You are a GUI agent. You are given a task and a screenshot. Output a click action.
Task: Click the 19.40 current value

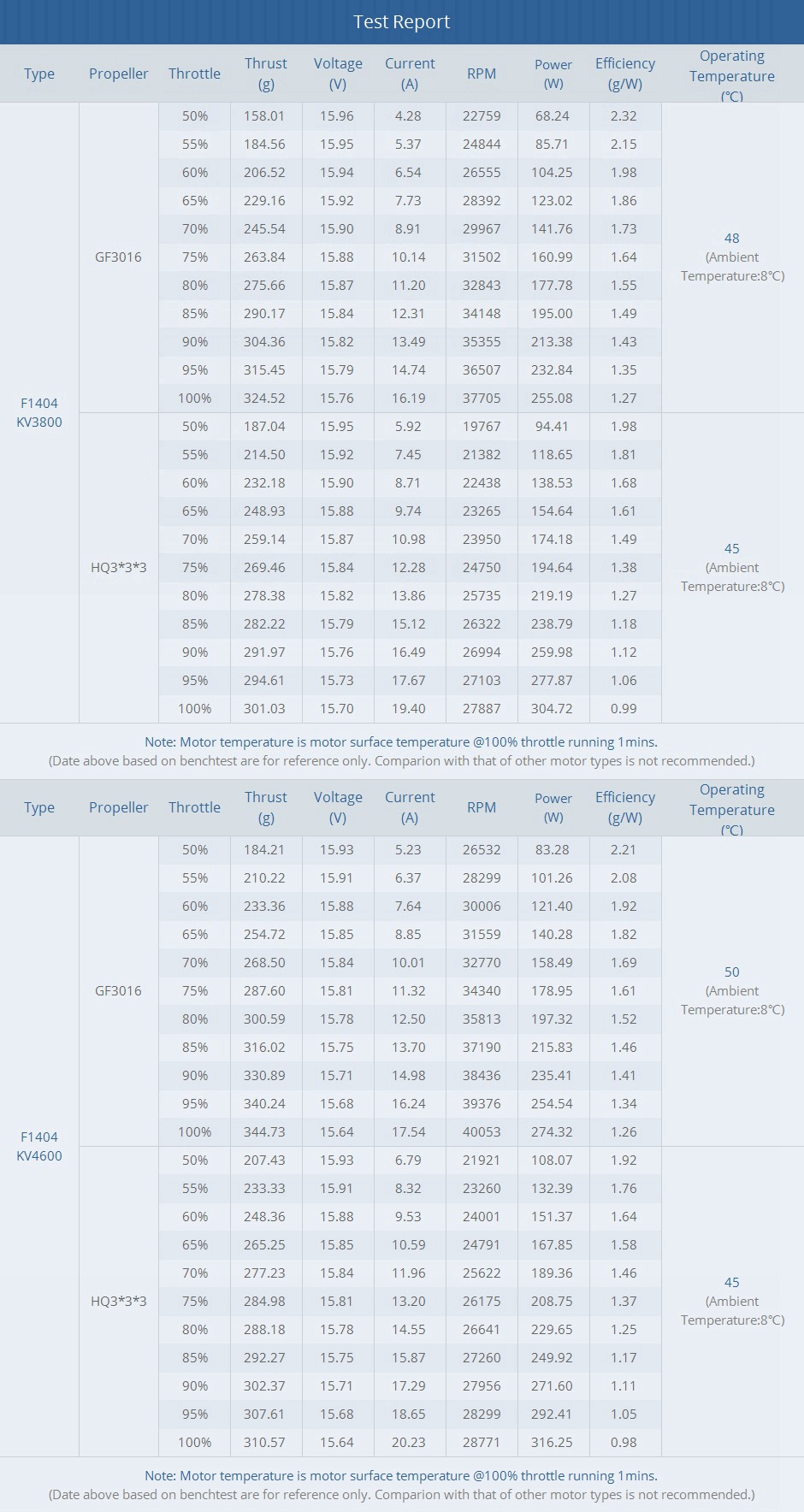(409, 709)
